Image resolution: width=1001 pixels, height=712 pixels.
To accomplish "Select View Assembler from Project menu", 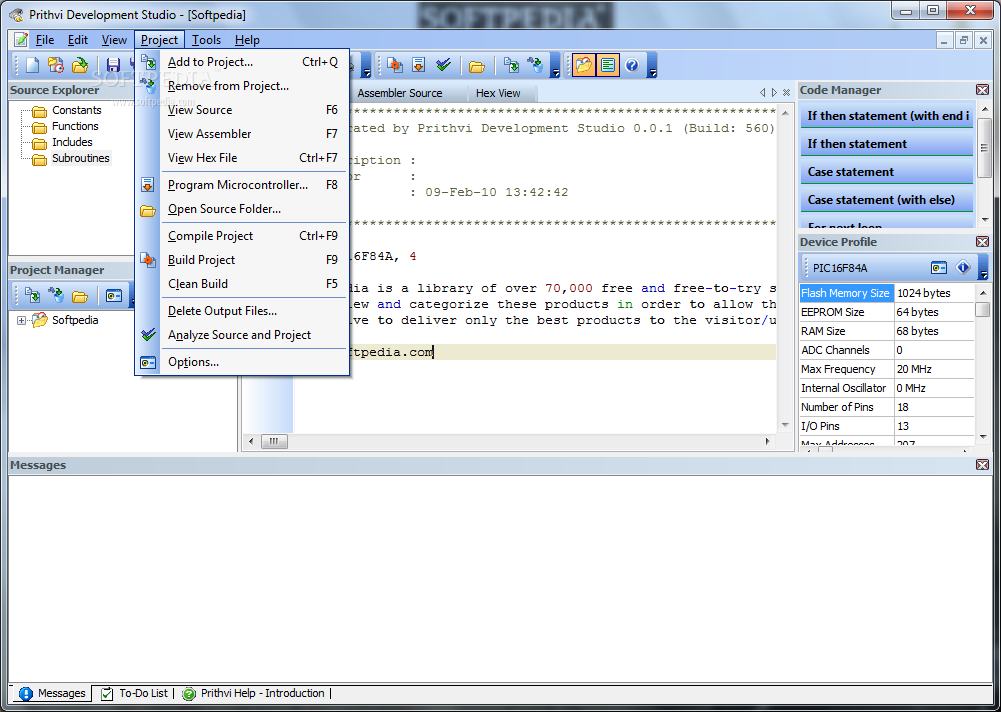I will click(x=243, y=133).
